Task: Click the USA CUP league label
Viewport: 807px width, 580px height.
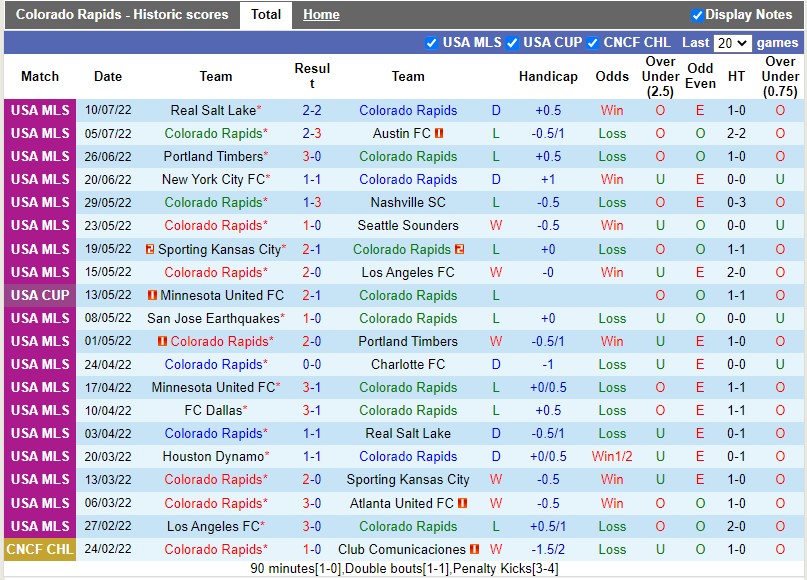Action: tap(40, 295)
